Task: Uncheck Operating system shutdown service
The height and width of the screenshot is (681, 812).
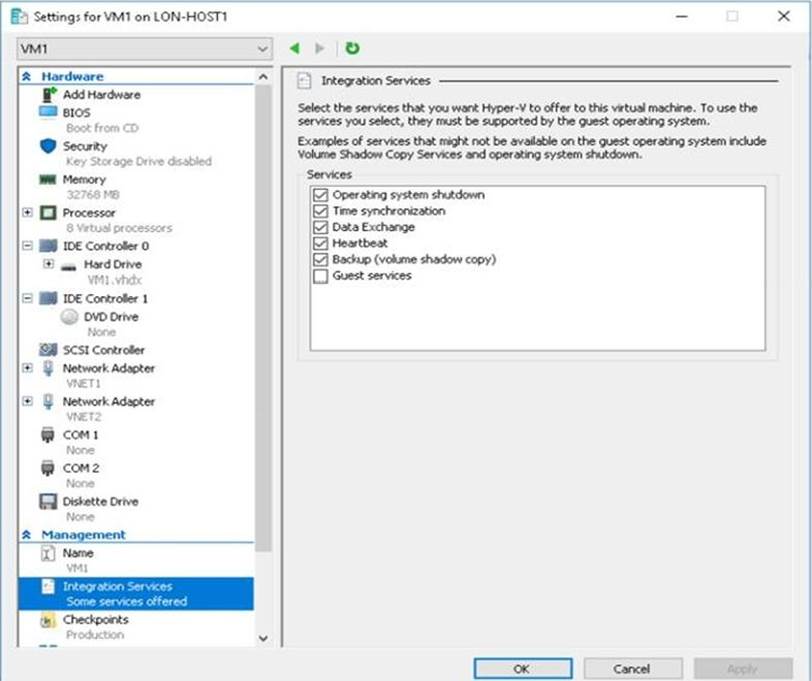Action: tap(320, 195)
